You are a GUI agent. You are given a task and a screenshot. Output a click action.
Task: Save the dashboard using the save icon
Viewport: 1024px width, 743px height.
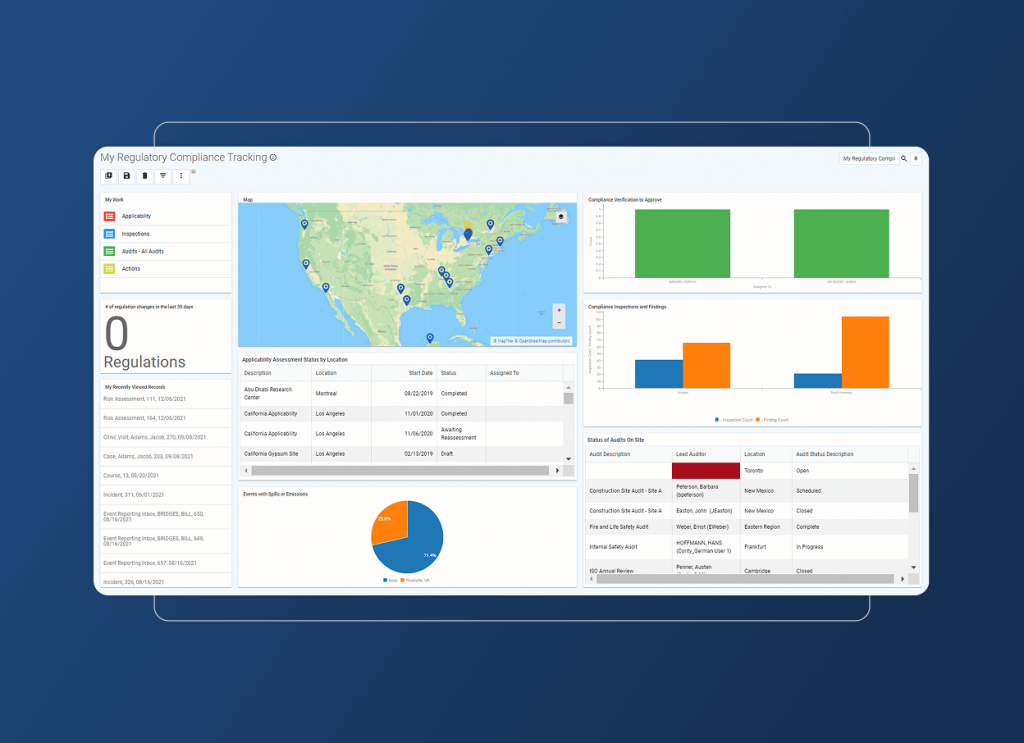point(126,176)
